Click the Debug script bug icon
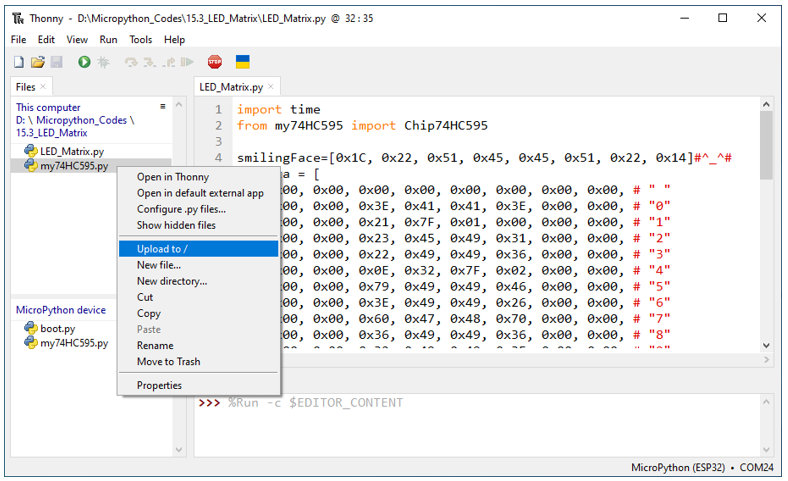 [103, 62]
